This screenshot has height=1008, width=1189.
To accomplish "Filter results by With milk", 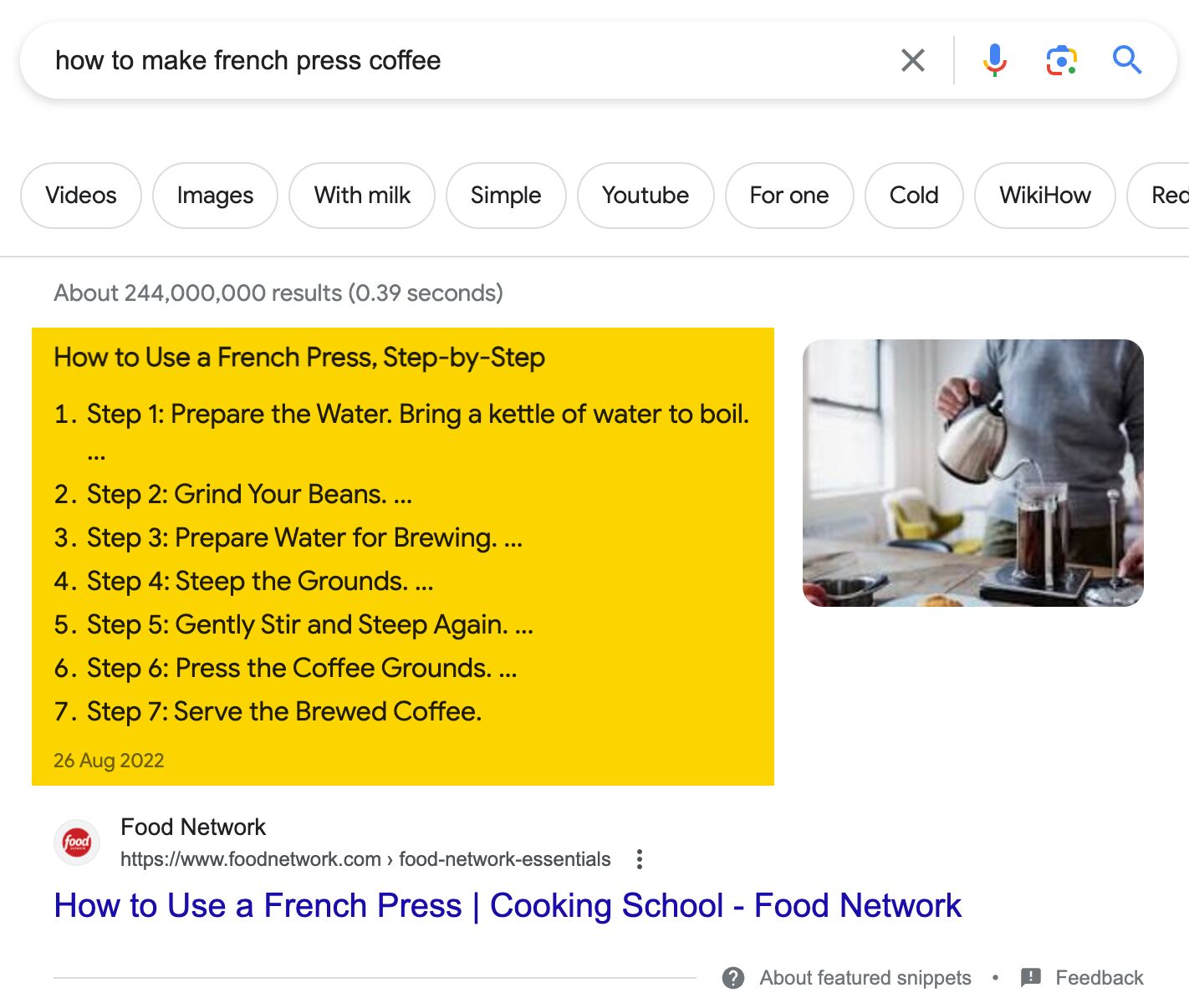I will pyautogui.click(x=361, y=195).
